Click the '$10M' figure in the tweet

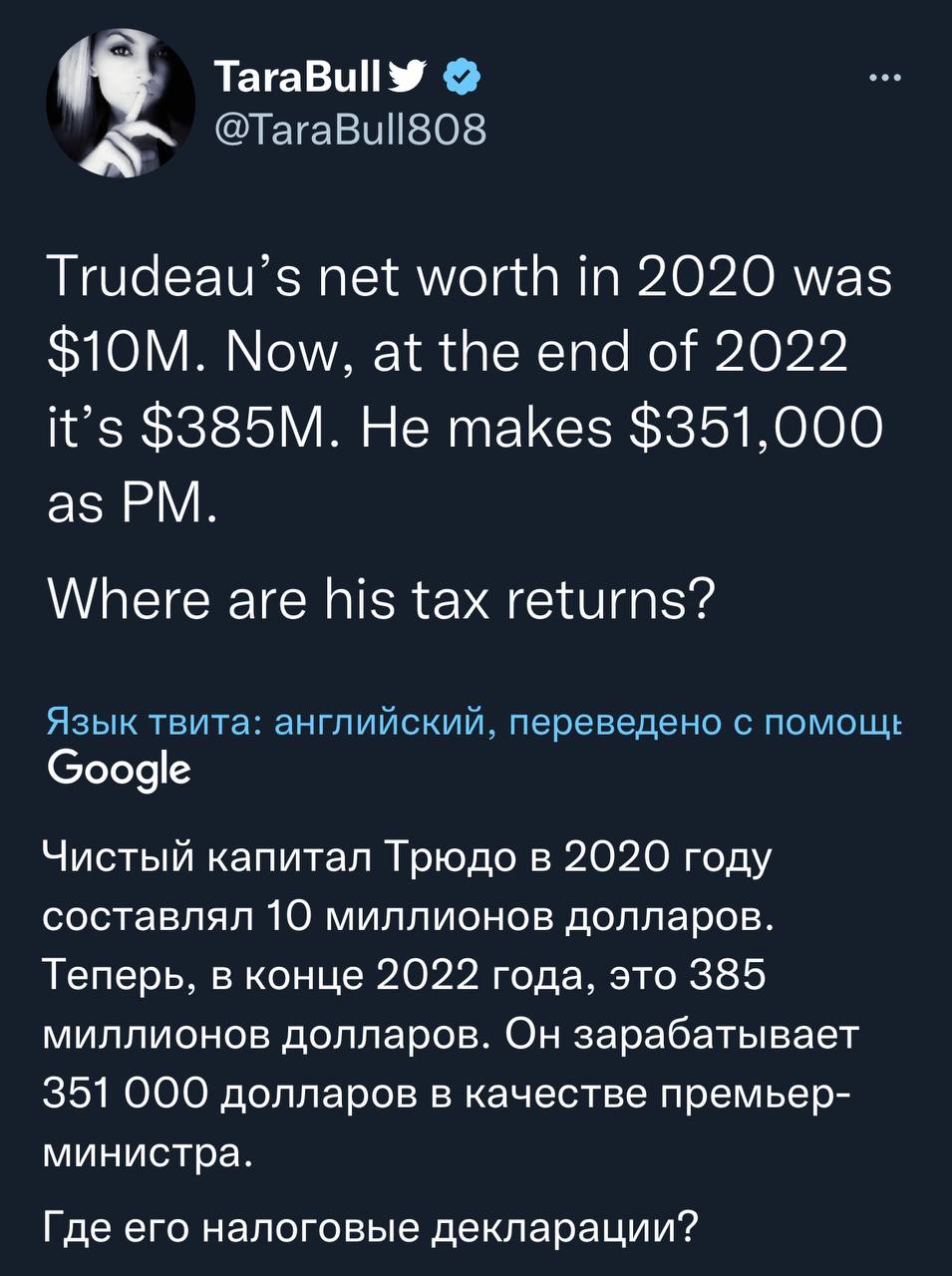(x=112, y=351)
